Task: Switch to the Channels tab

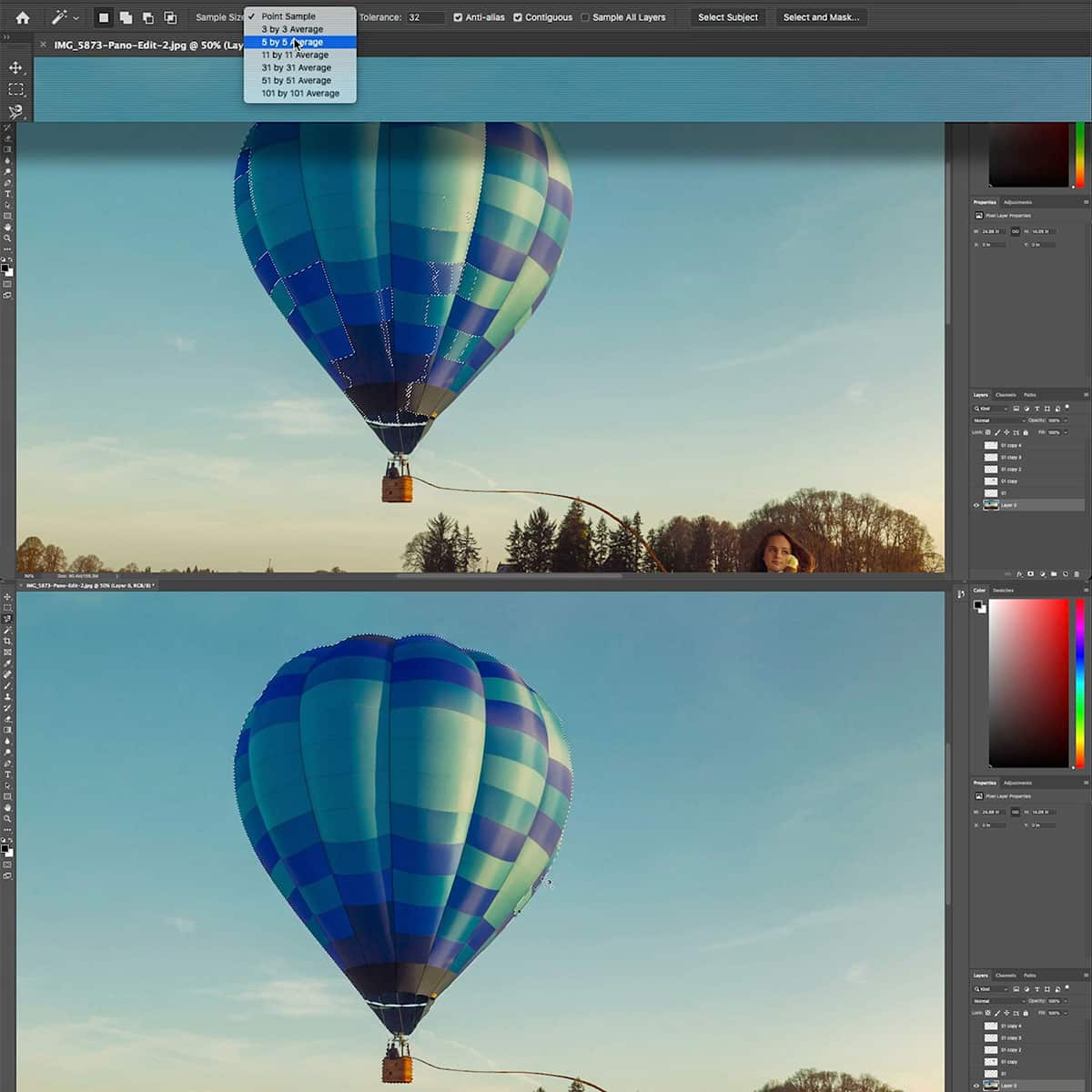Action: [x=1006, y=394]
